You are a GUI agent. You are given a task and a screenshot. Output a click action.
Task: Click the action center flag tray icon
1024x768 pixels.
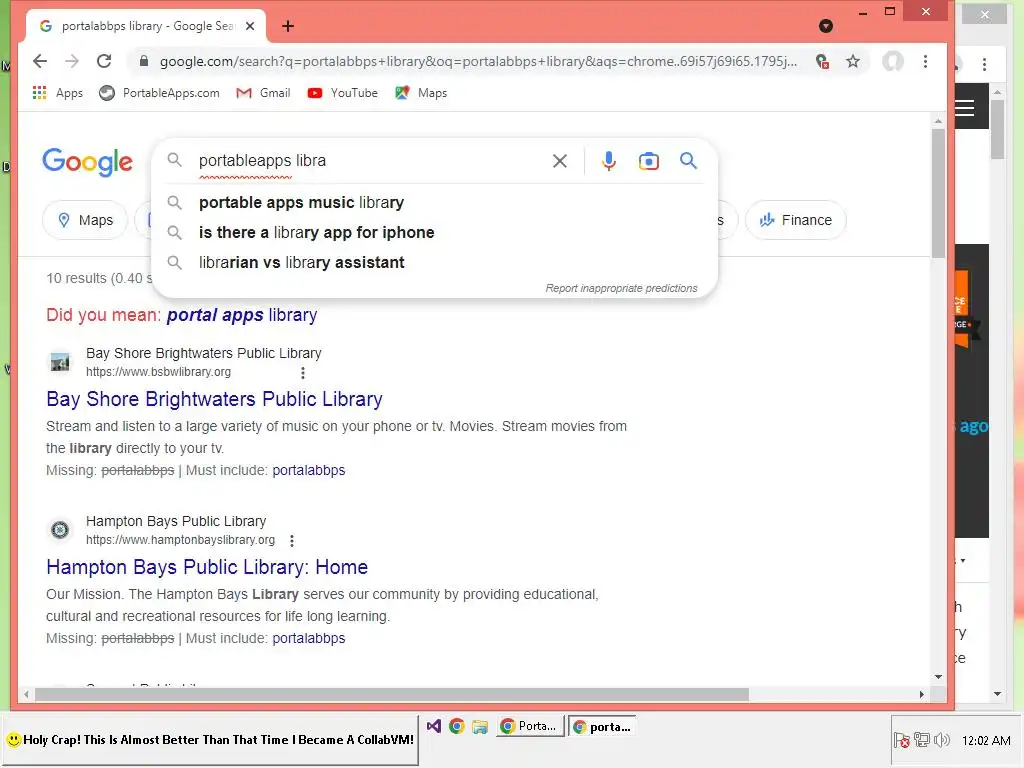coord(901,740)
